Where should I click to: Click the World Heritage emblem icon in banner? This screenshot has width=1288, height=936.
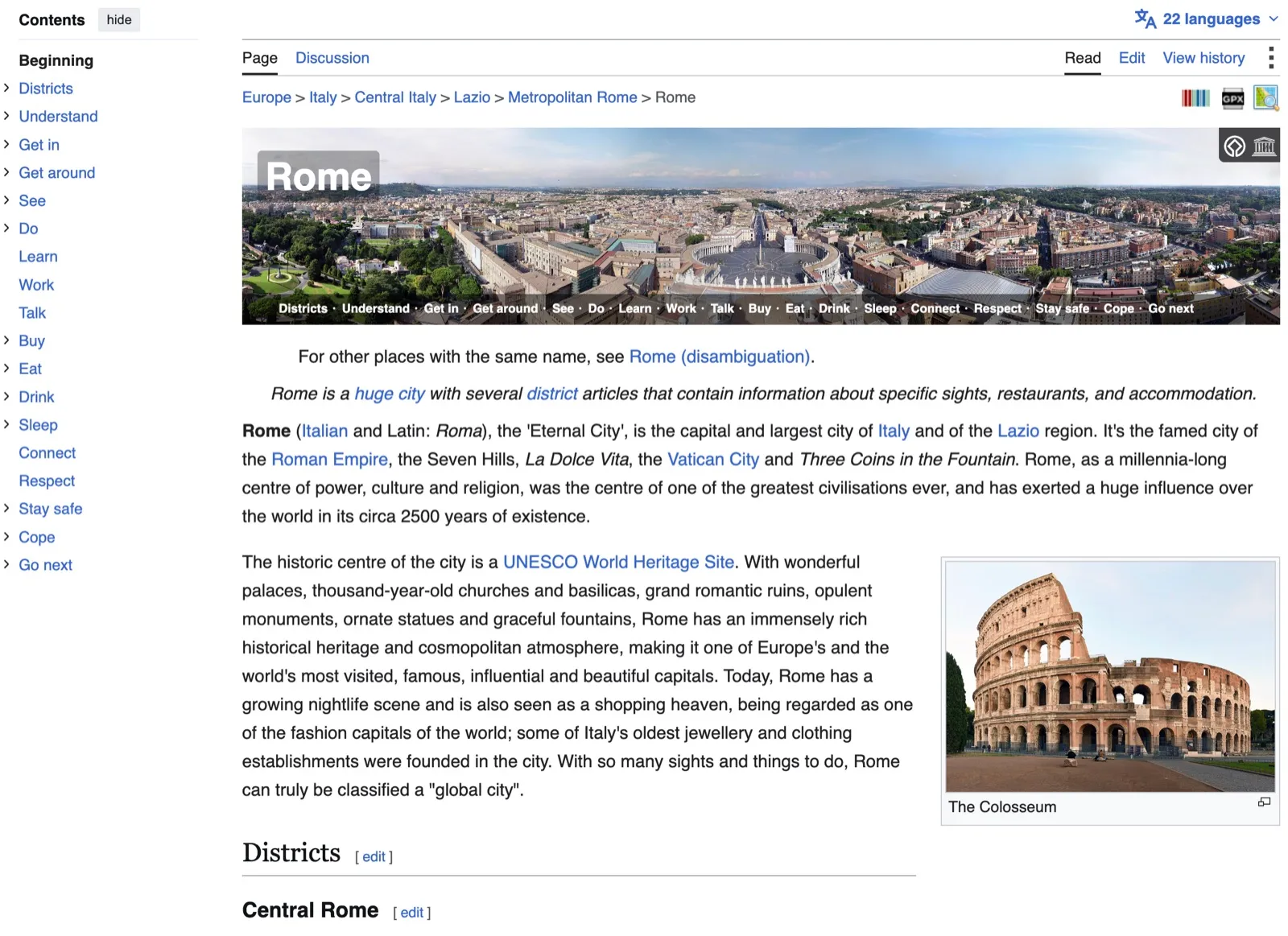(1235, 146)
